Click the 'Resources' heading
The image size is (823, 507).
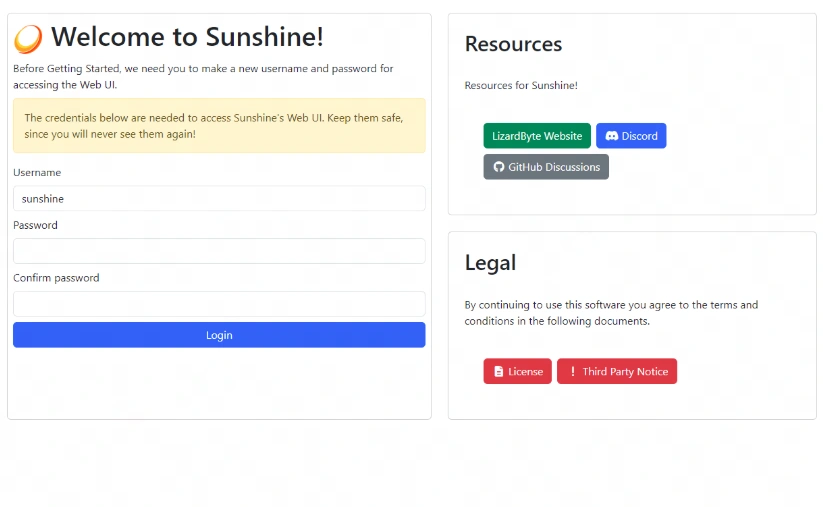513,44
